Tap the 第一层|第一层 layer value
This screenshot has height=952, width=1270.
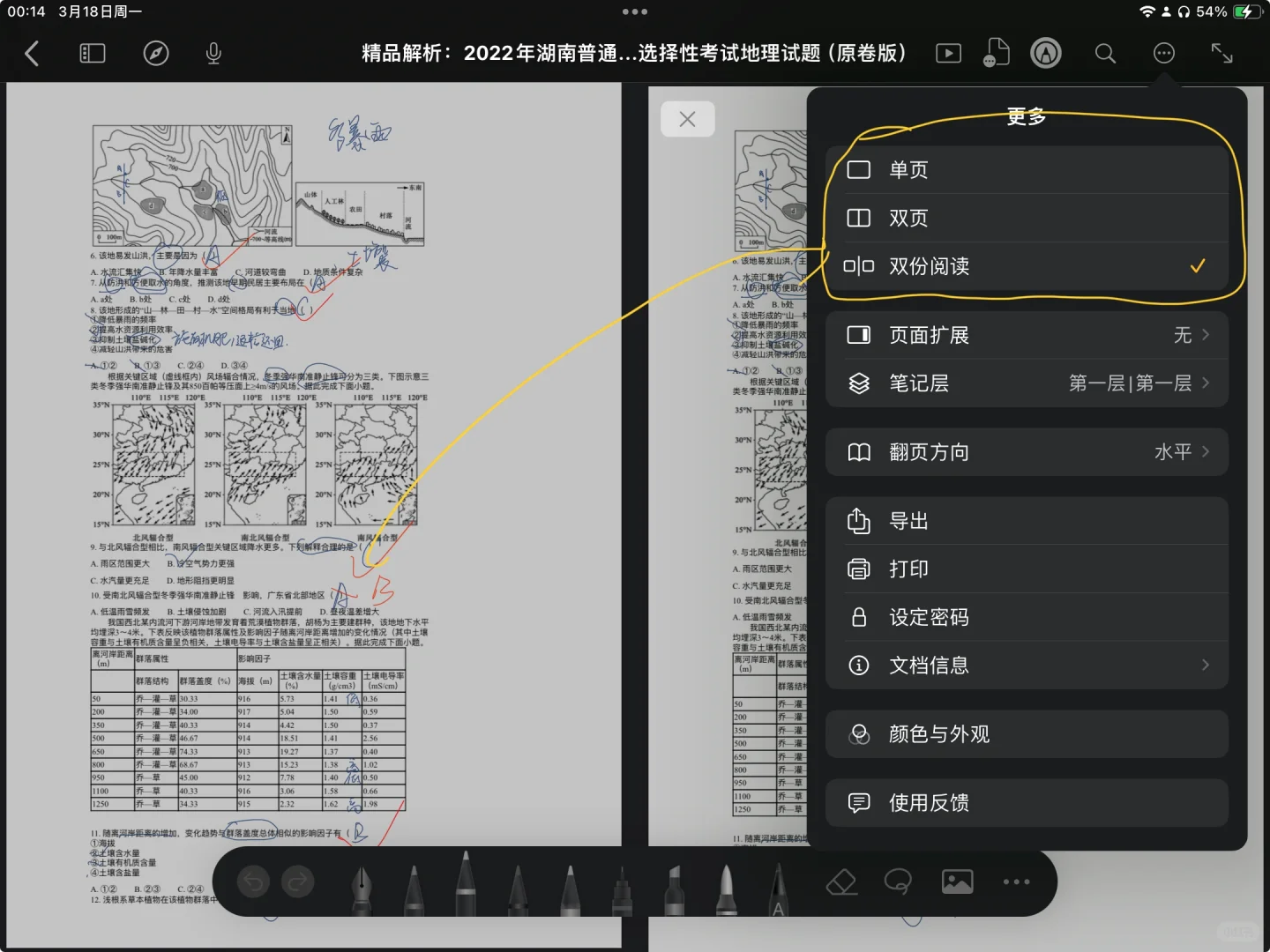(1130, 383)
